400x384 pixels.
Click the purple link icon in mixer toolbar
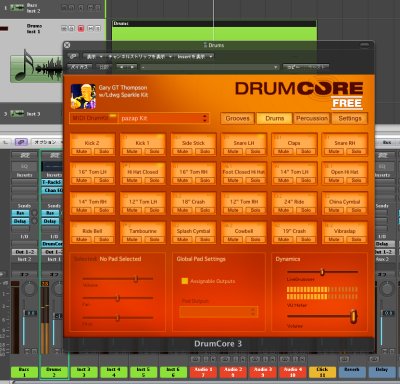coord(21,142)
